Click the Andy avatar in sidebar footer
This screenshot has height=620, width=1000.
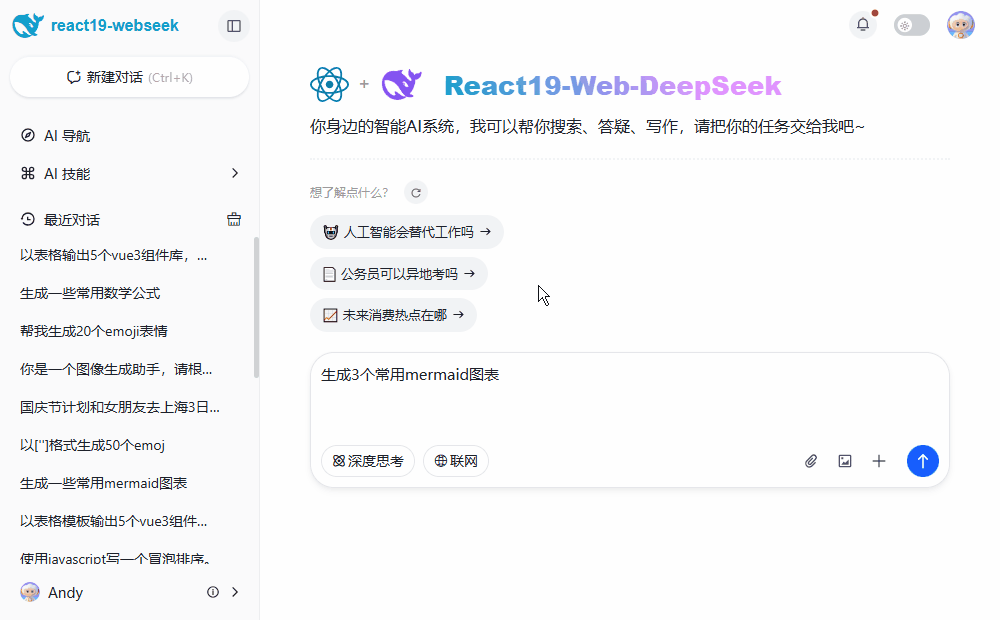tap(30, 592)
